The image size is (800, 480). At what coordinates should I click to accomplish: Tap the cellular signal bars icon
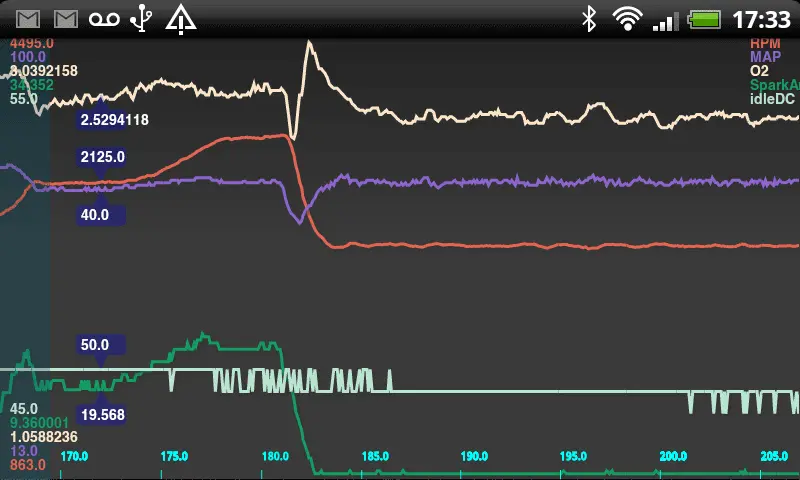[x=664, y=18]
